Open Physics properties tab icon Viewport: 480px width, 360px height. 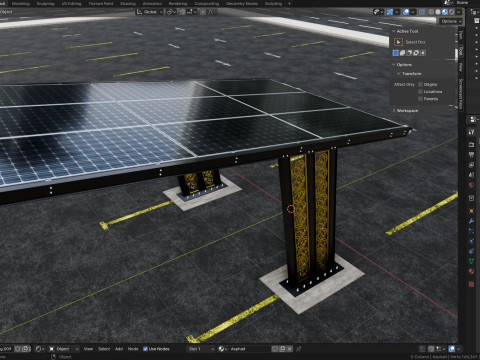coord(471,241)
